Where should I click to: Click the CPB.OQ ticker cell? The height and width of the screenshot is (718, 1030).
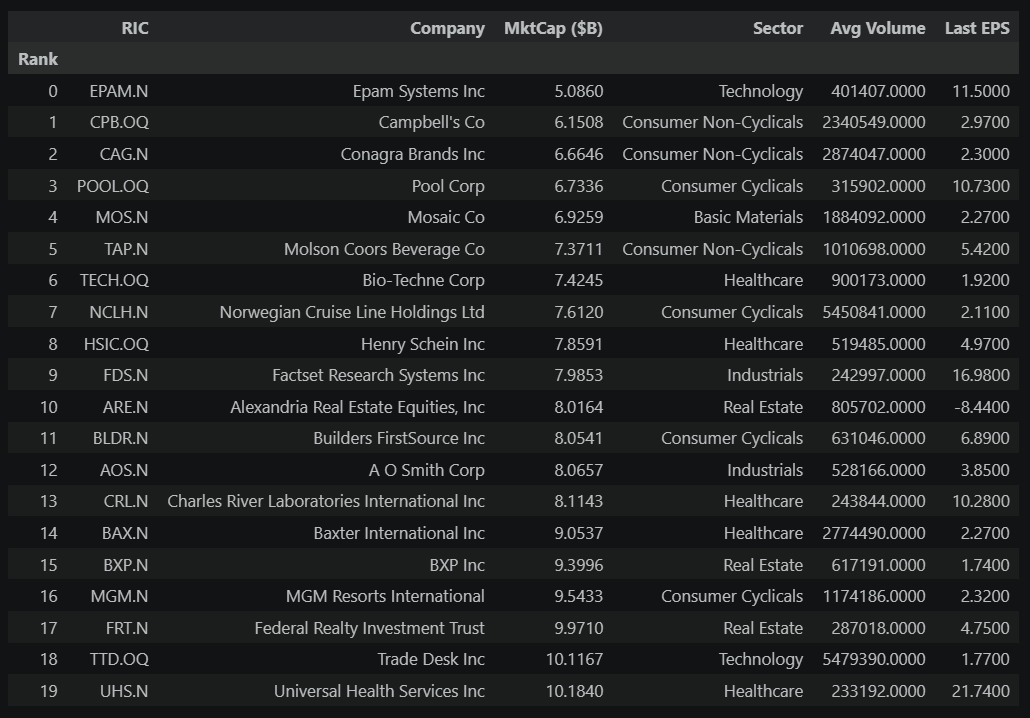[x=119, y=122]
